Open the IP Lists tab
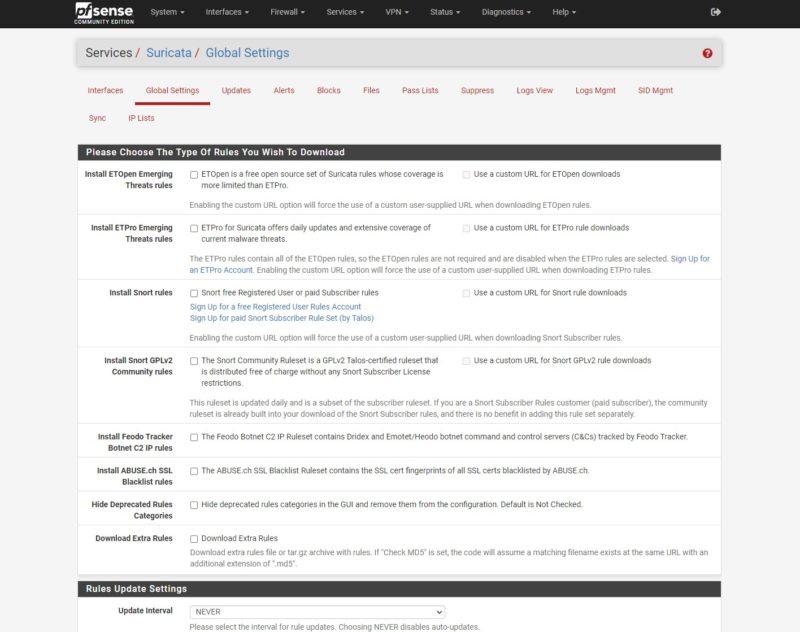This screenshot has height=632, width=800. click(x=141, y=118)
